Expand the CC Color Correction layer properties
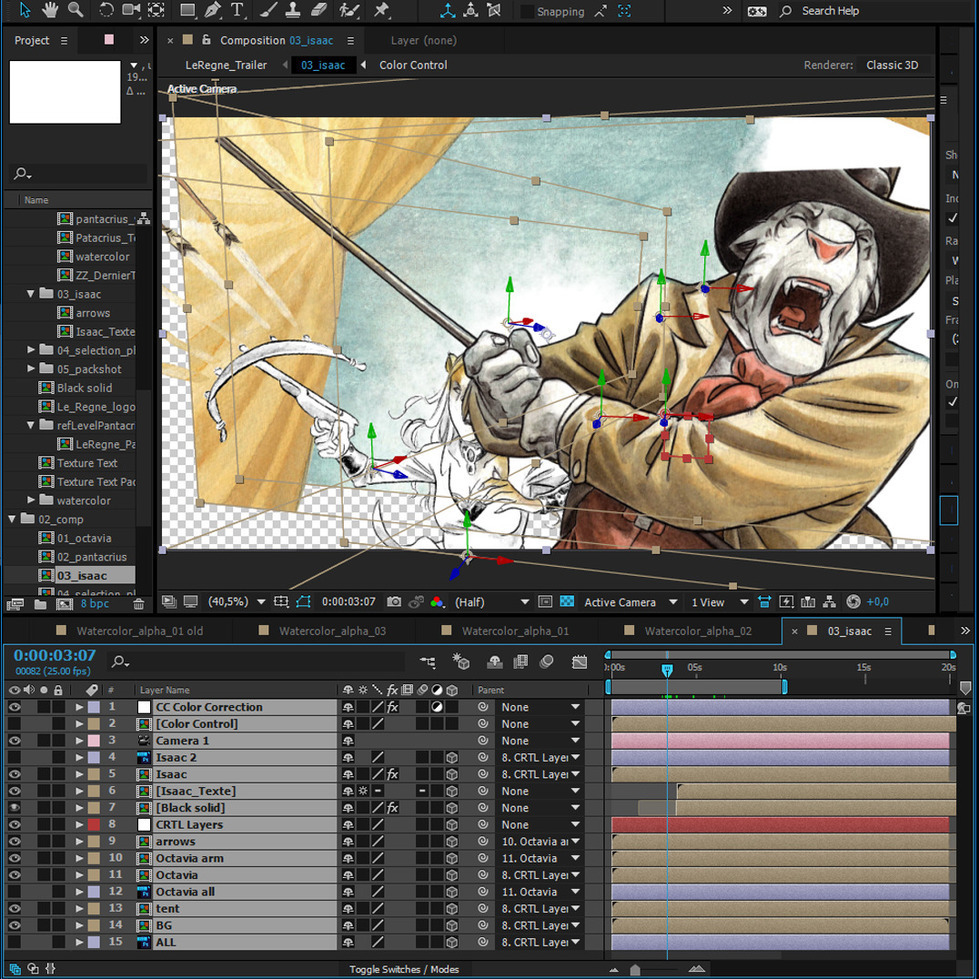 point(79,707)
